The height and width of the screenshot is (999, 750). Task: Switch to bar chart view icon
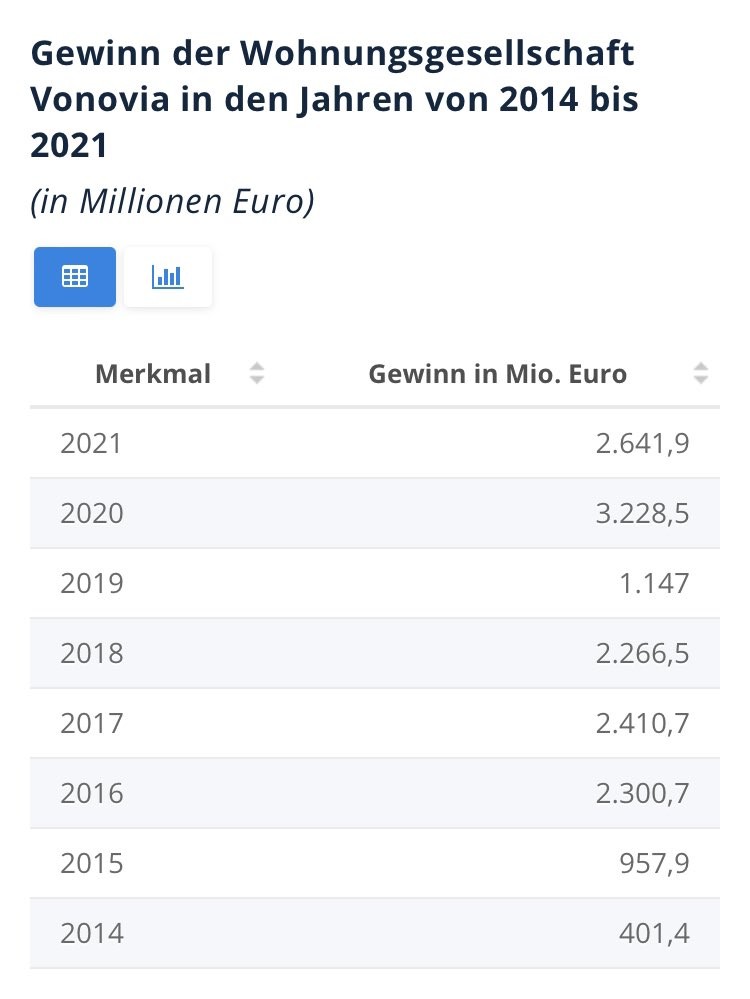tap(168, 277)
